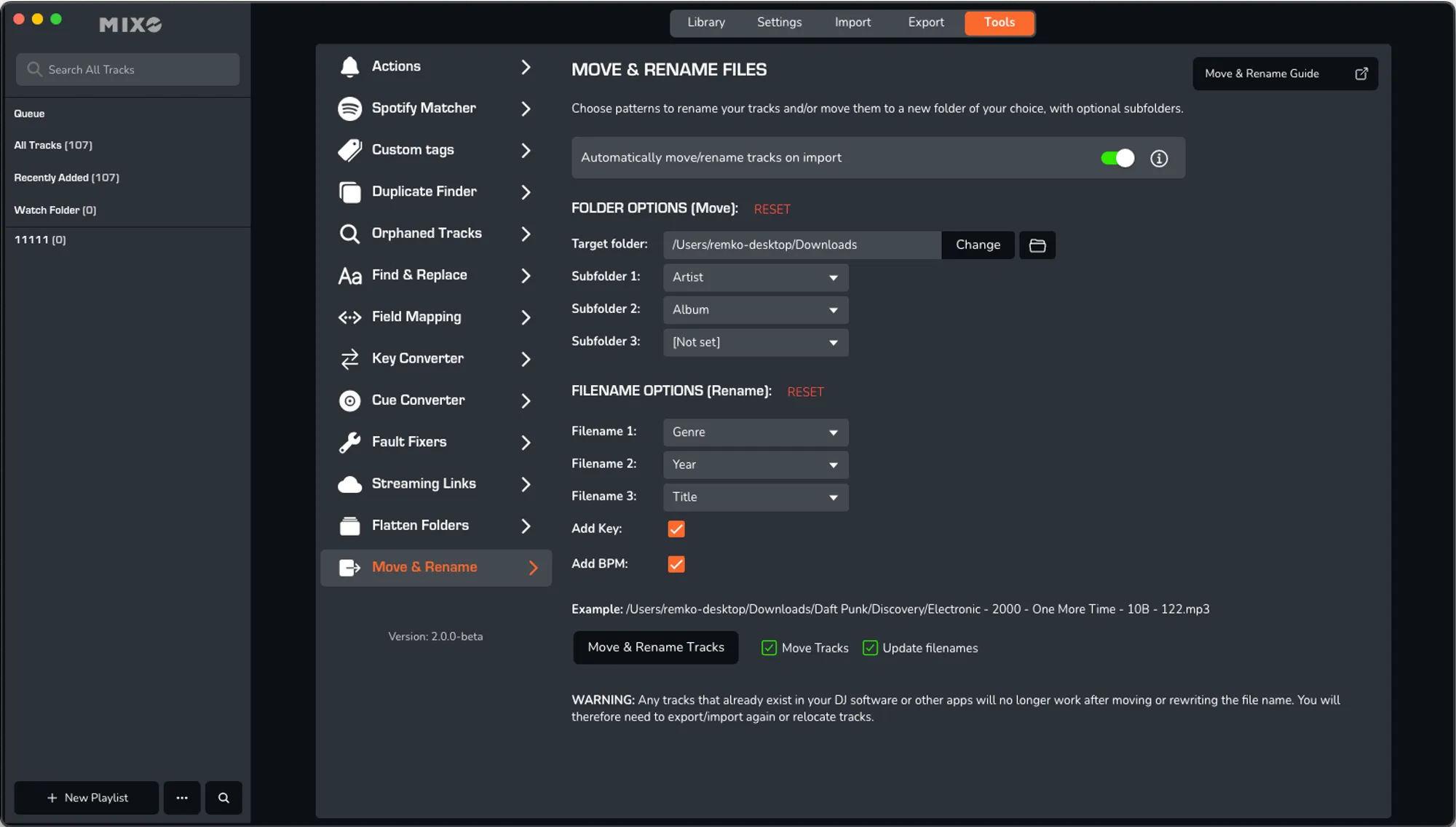Viewport: 1456px width, 827px height.
Task: Click the Streaming Links cloud icon
Action: 349,484
